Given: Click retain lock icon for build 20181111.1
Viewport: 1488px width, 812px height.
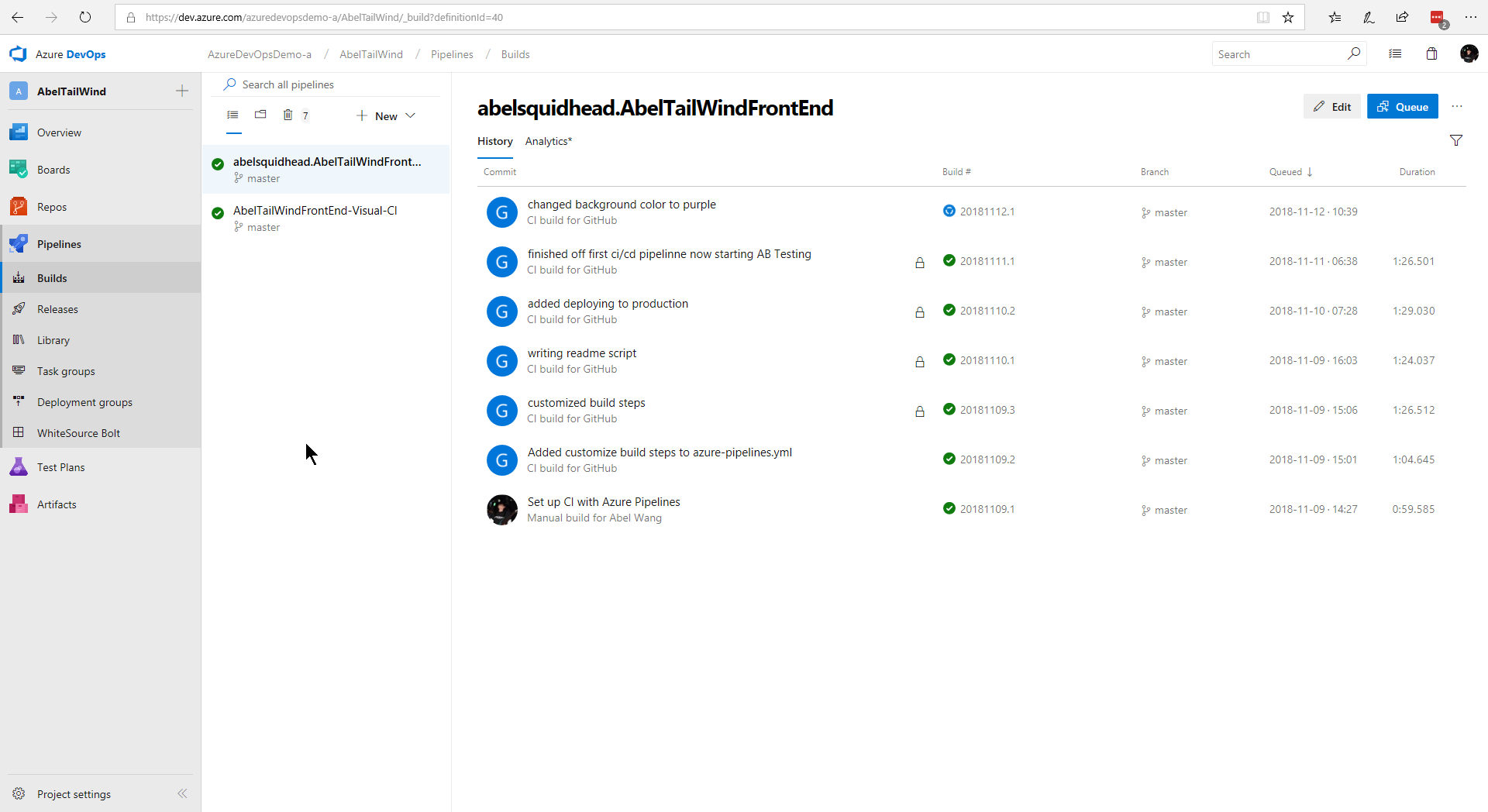Looking at the screenshot, I should [920, 263].
